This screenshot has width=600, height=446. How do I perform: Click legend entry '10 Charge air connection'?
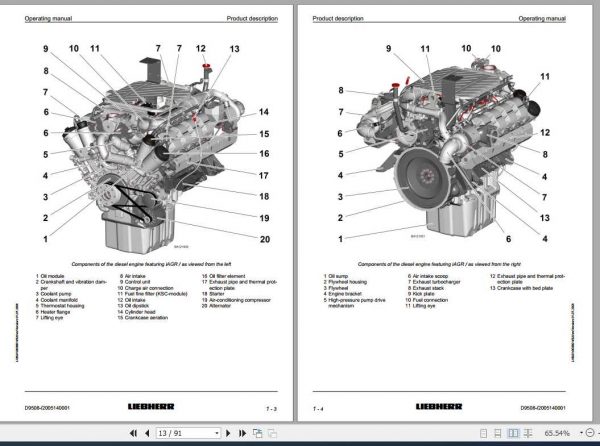(145, 288)
